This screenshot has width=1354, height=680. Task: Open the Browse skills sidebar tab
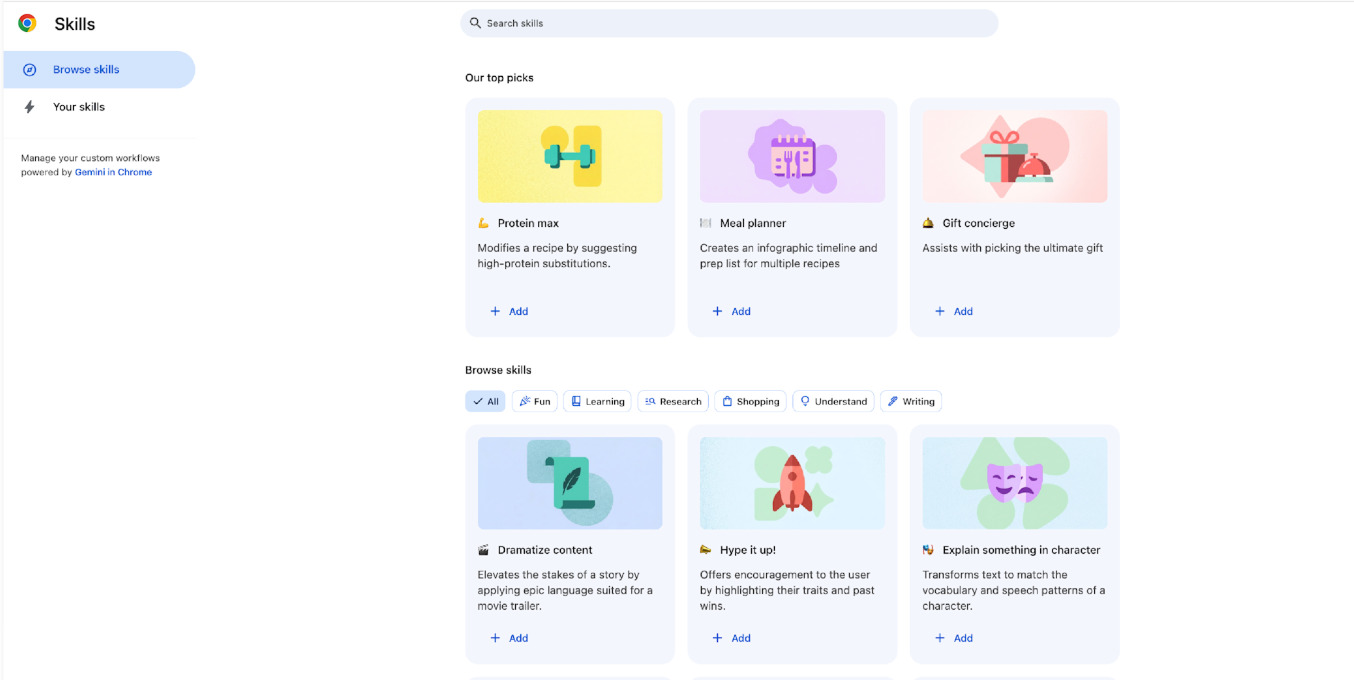(86, 70)
